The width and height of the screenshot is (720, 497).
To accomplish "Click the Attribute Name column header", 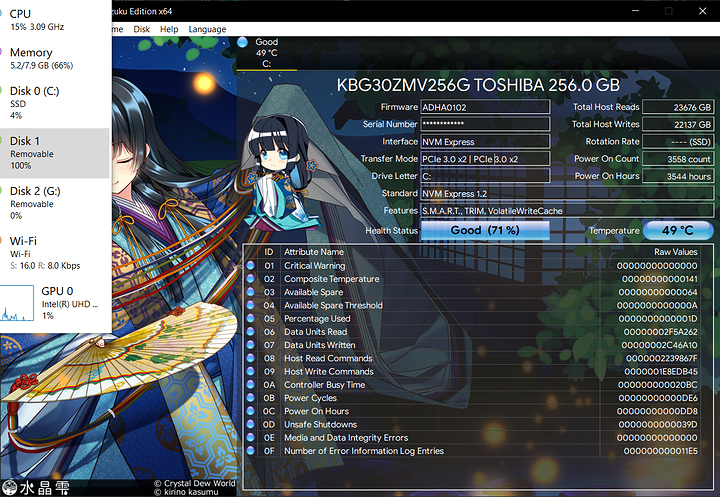I will coord(314,252).
